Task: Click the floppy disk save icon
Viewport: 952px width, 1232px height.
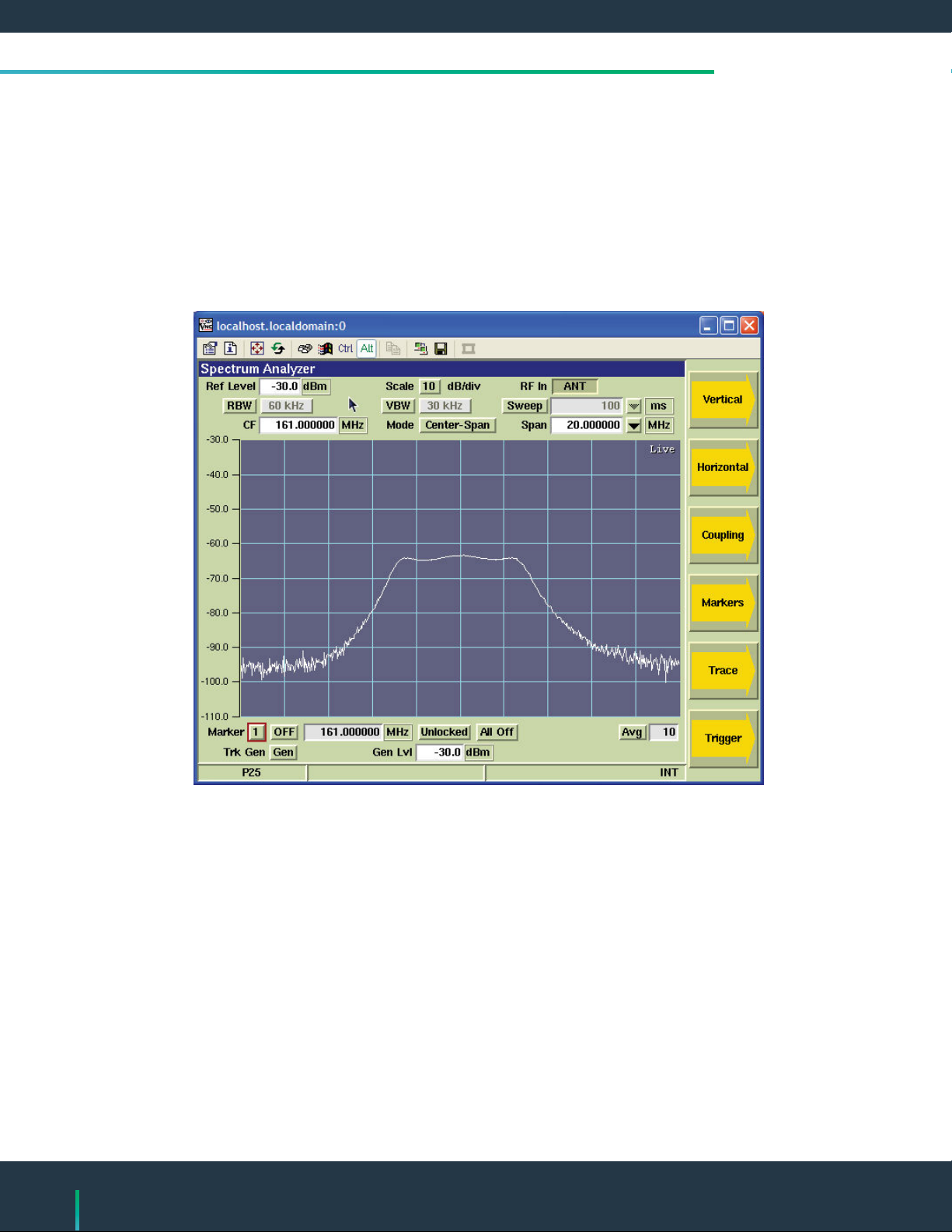Action: click(441, 348)
